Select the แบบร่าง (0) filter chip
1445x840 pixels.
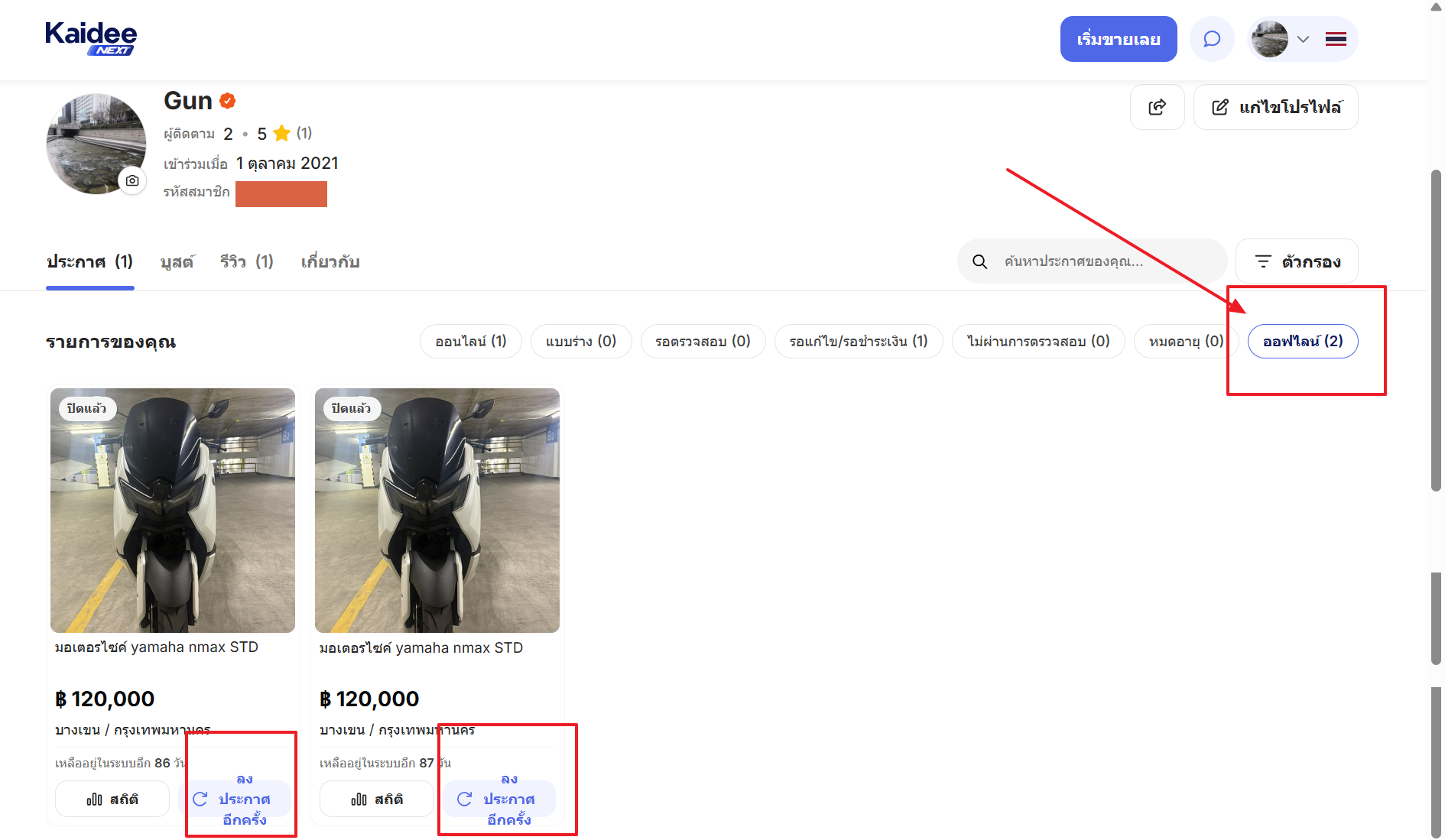pyautogui.click(x=581, y=341)
